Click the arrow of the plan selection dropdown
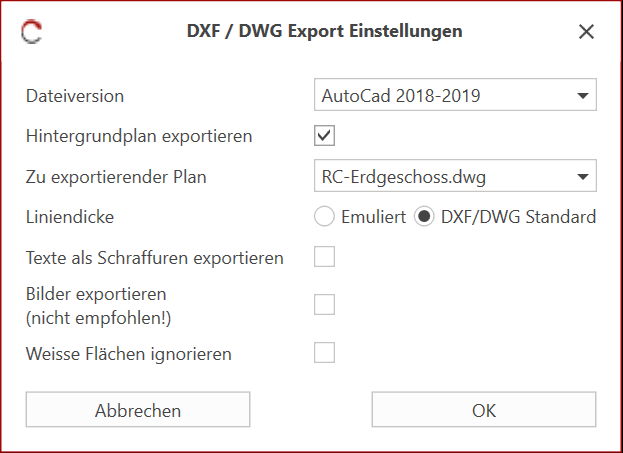This screenshot has width=623, height=453. click(582, 176)
